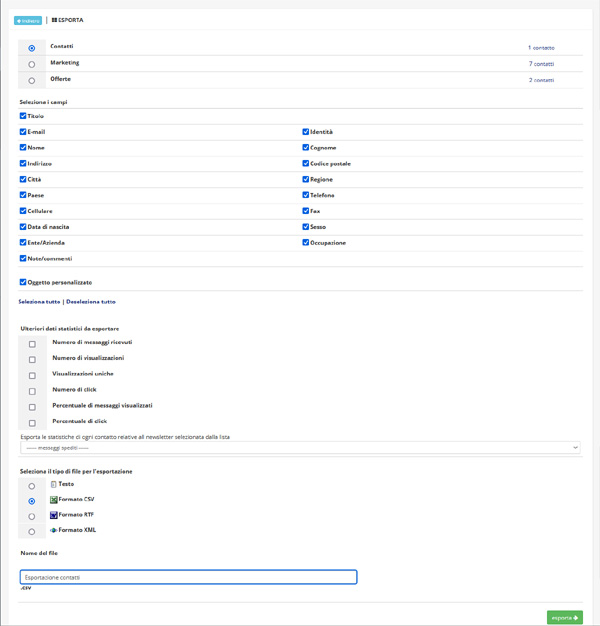
Task: Click the Testo file format icon
Action: 54,484
